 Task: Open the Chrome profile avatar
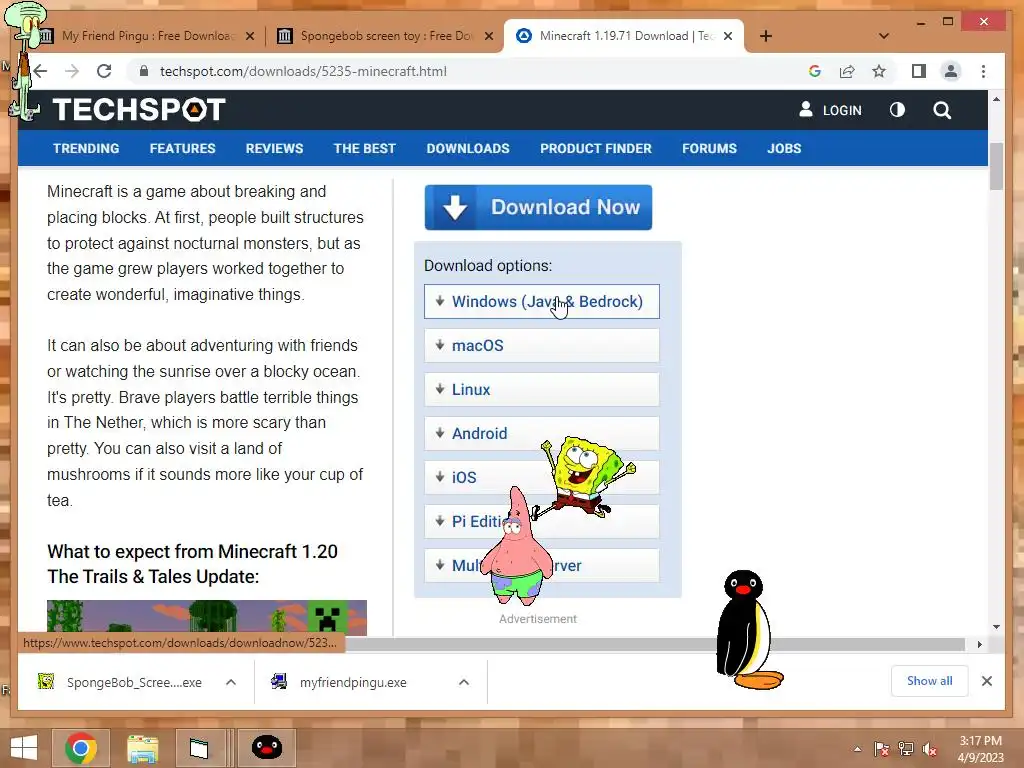pos(951,71)
